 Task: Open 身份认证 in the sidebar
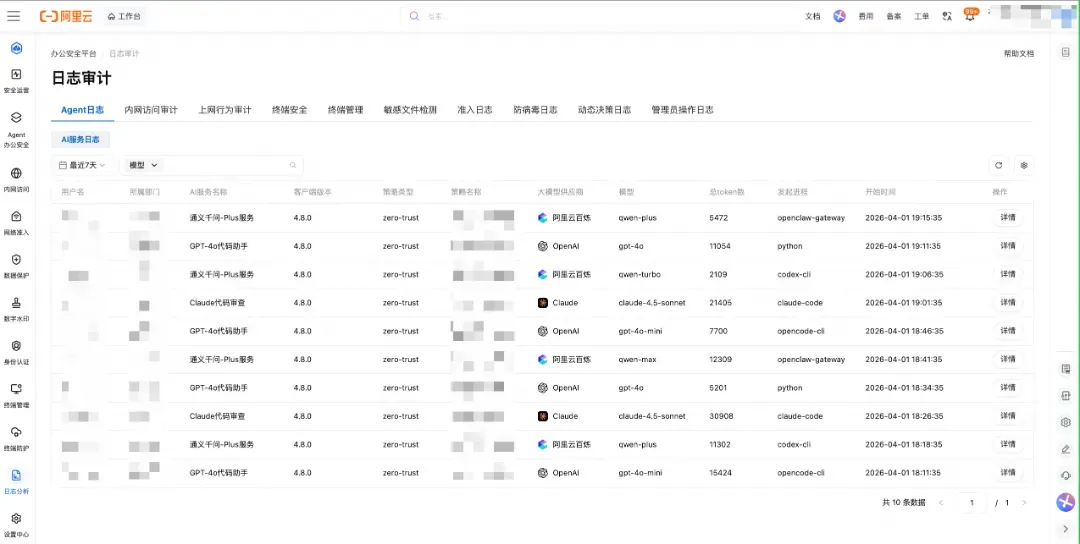coord(17,353)
